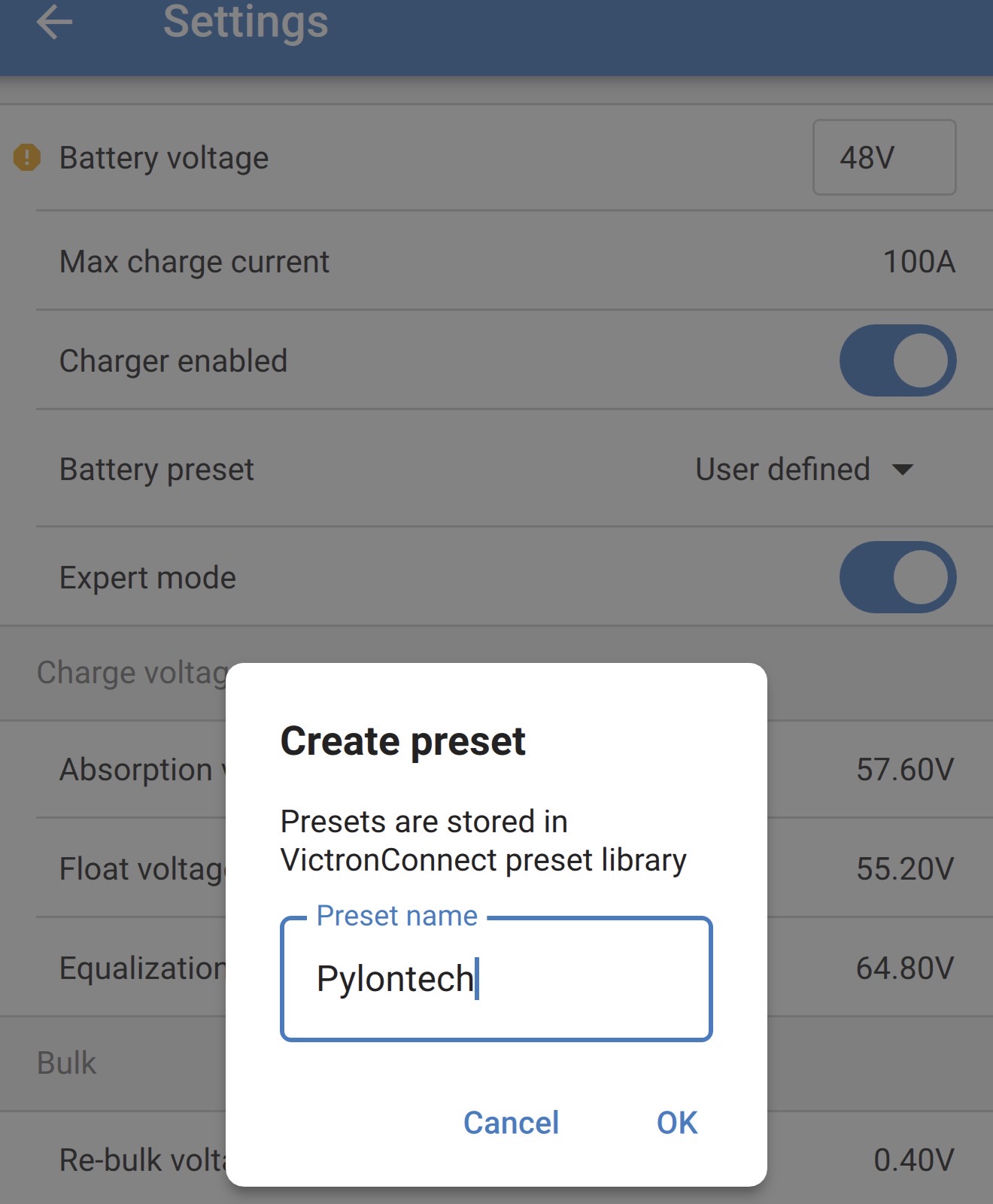The width and height of the screenshot is (993, 1204).
Task: Tap the 55.20V float voltage value
Action: pyautogui.click(x=904, y=869)
